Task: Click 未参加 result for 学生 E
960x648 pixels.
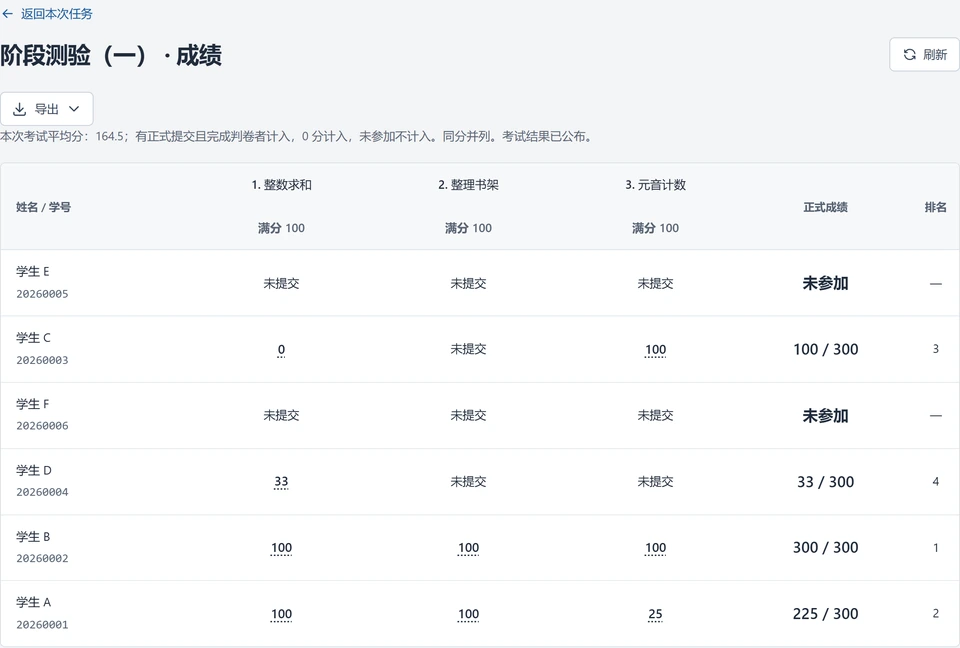Action: click(x=825, y=283)
